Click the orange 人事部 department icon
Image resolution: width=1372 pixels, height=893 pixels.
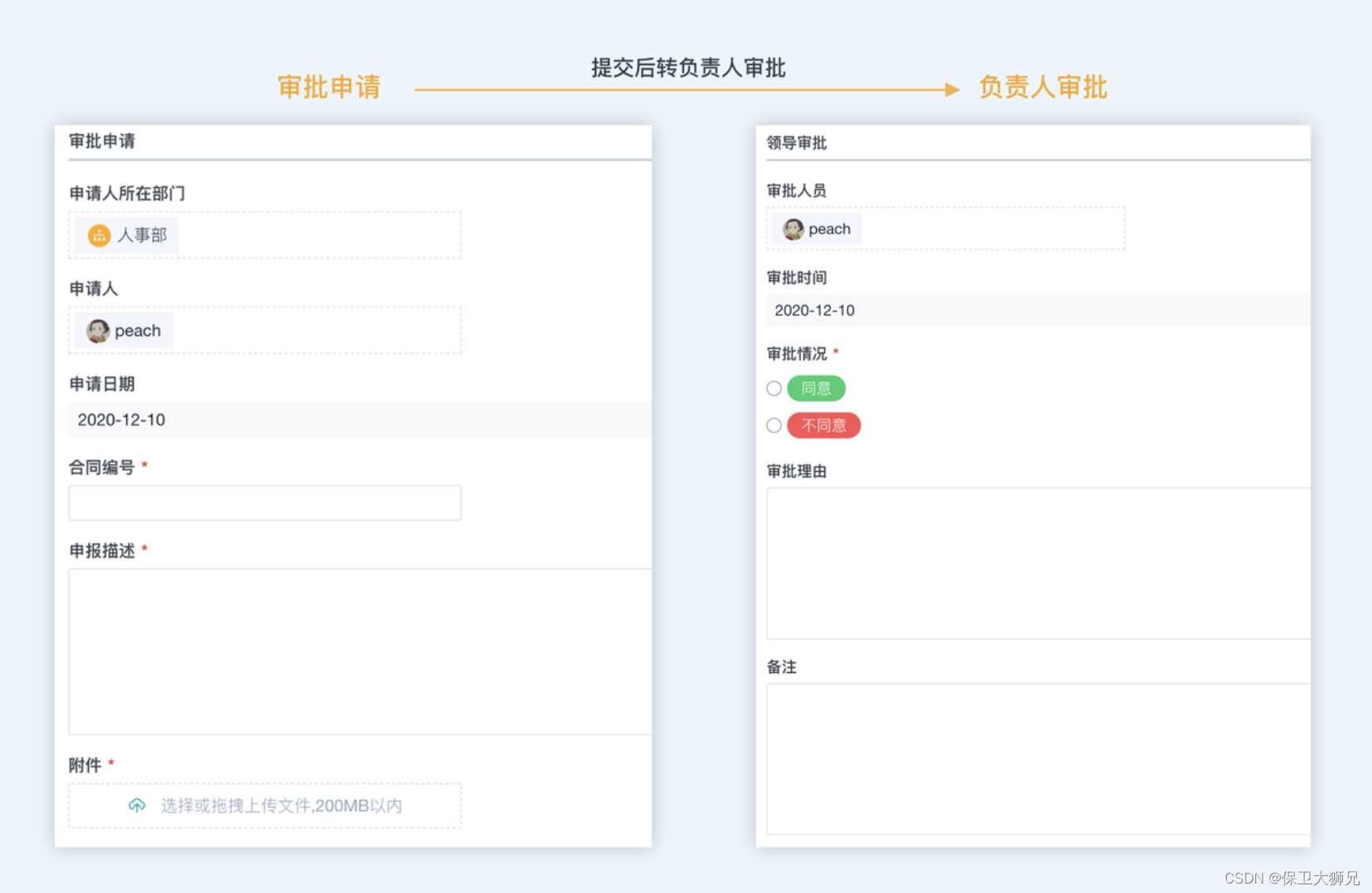[x=99, y=235]
